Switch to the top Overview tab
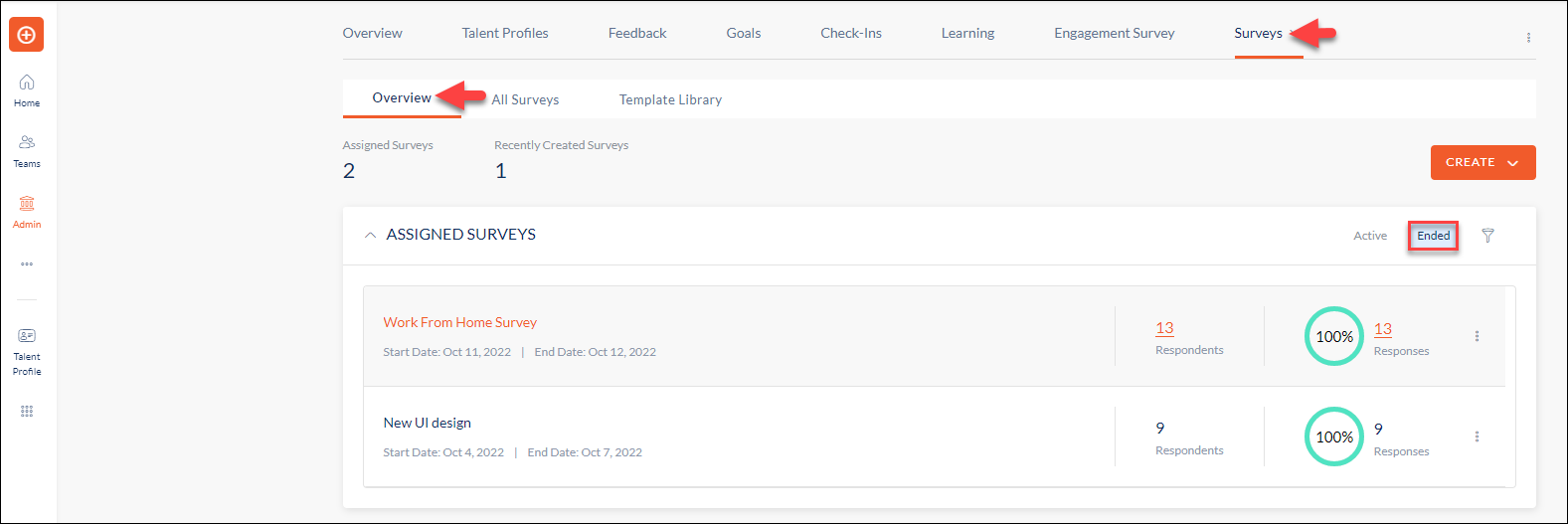Viewport: 1568px width, 524px height. 372,33
